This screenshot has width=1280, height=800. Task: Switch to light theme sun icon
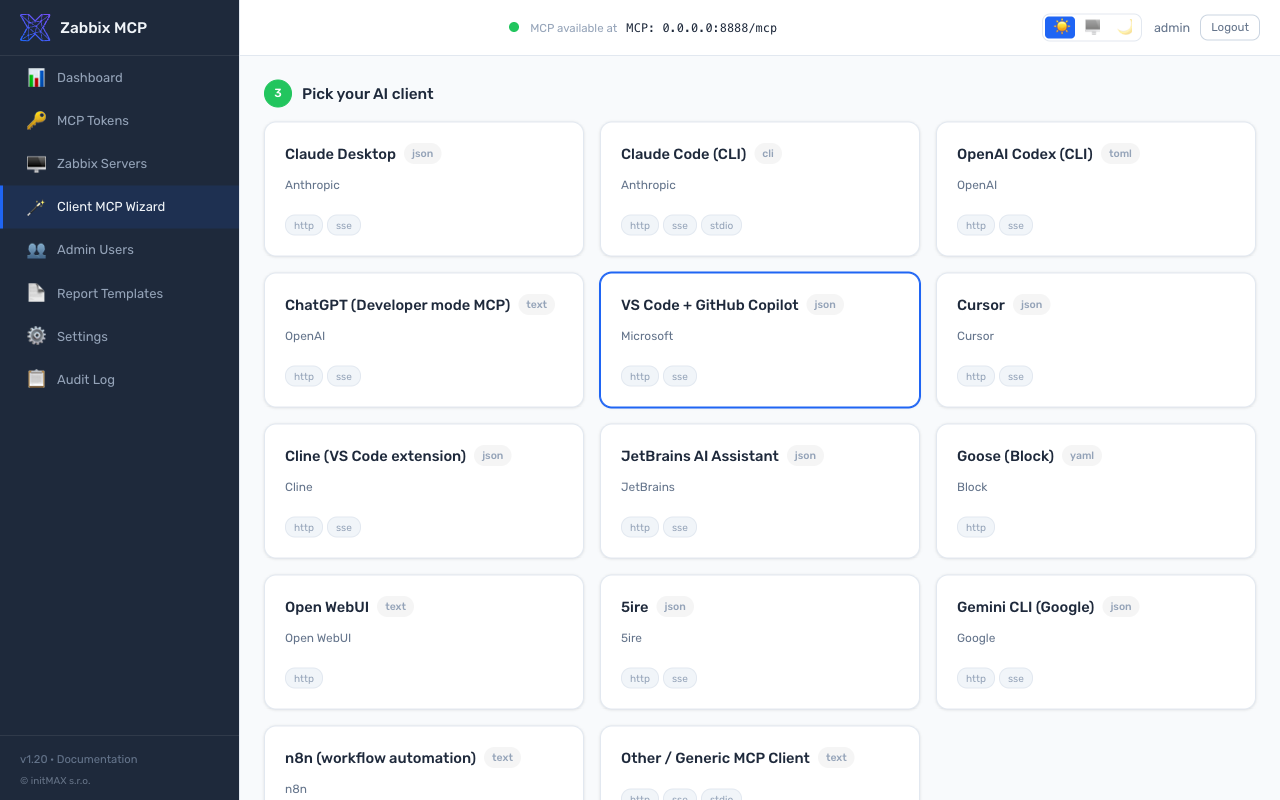coord(1060,27)
